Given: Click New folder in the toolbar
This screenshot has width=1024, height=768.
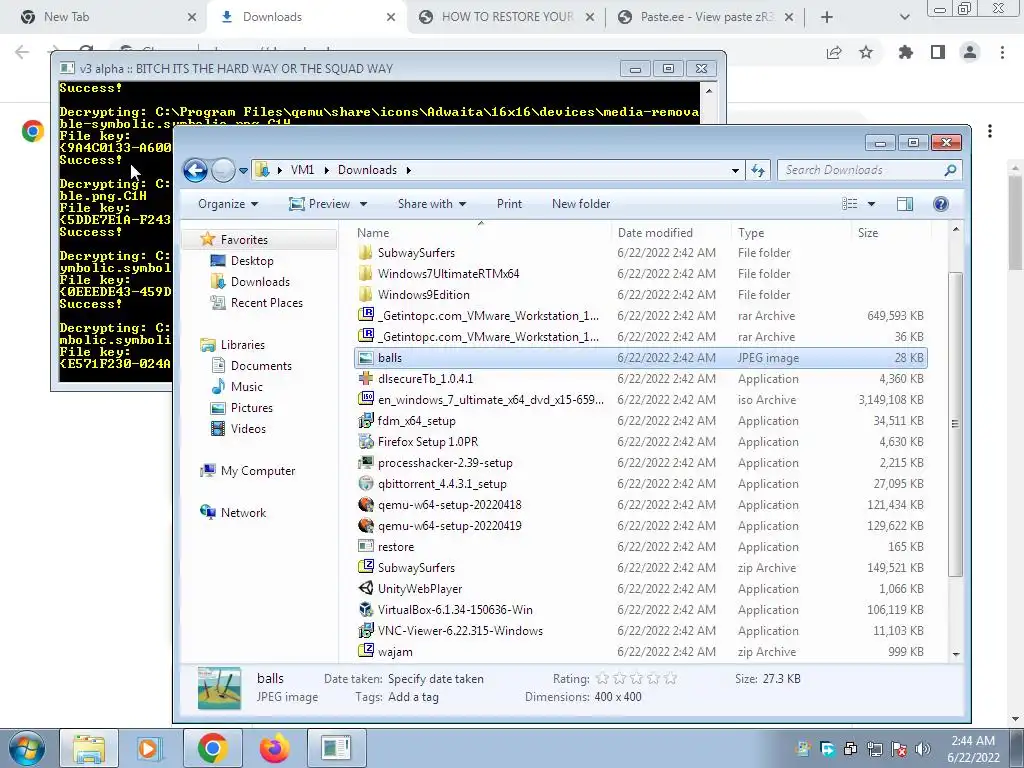Looking at the screenshot, I should pos(581,204).
